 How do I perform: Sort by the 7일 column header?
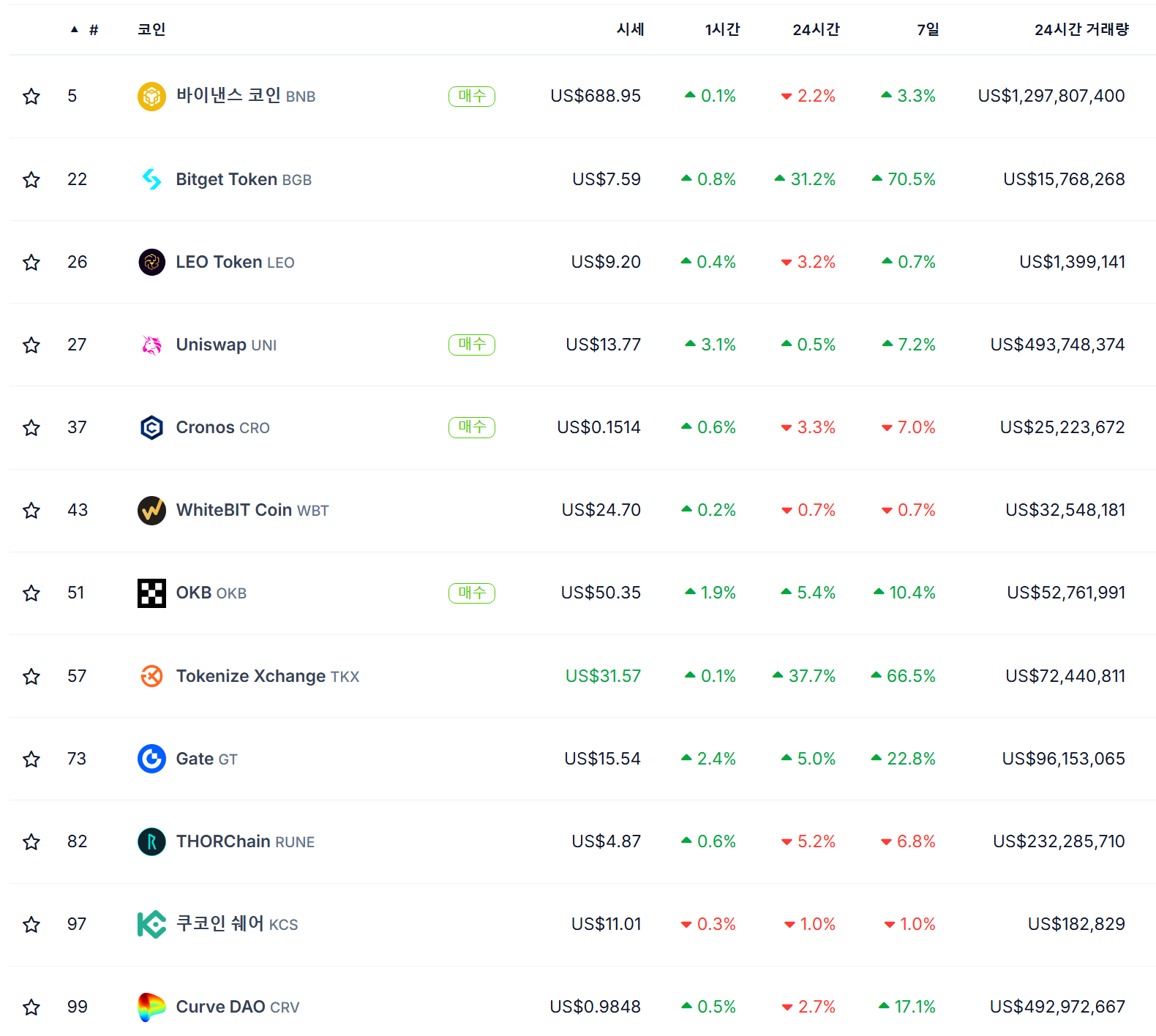coord(927,29)
